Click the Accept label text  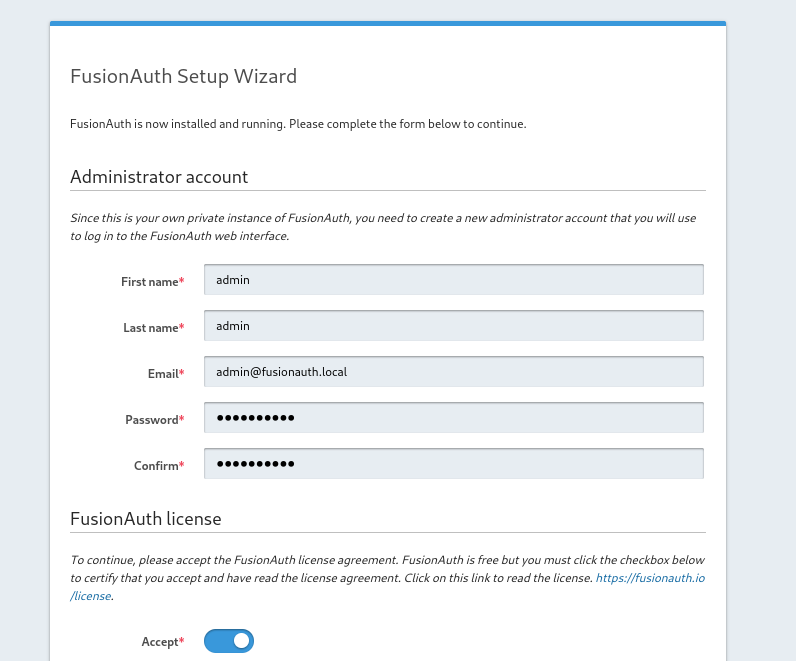click(x=162, y=642)
